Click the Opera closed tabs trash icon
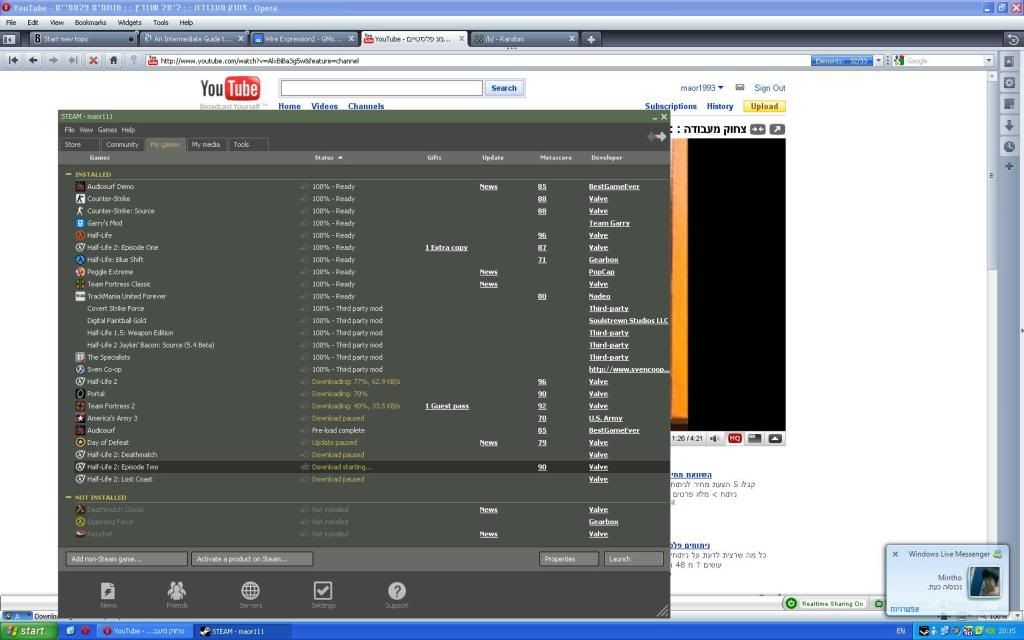The width and height of the screenshot is (1024, 640). [x=1012, y=39]
